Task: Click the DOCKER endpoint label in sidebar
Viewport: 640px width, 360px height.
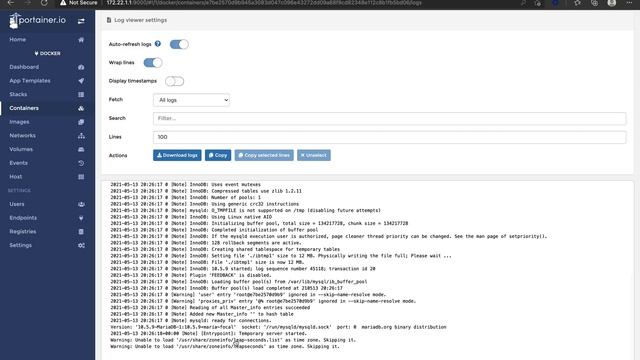Action: tap(47, 53)
